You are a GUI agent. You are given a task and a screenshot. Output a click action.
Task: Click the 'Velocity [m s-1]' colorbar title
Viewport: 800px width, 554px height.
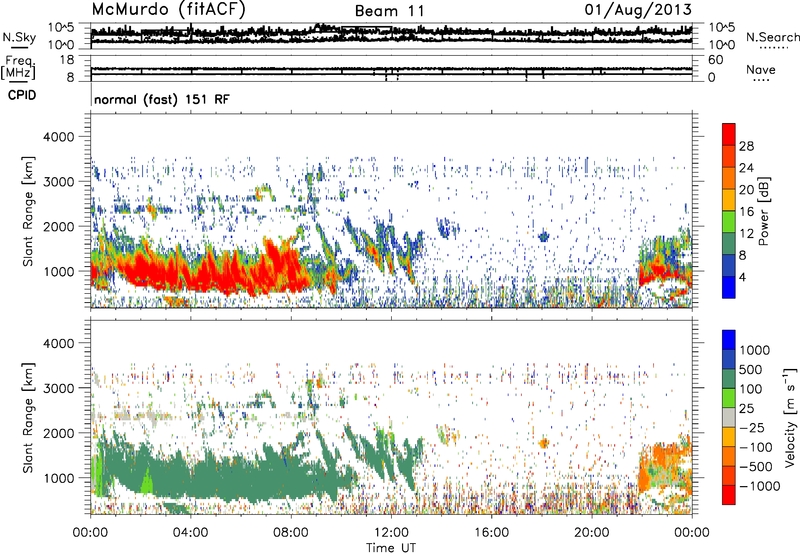click(790, 418)
